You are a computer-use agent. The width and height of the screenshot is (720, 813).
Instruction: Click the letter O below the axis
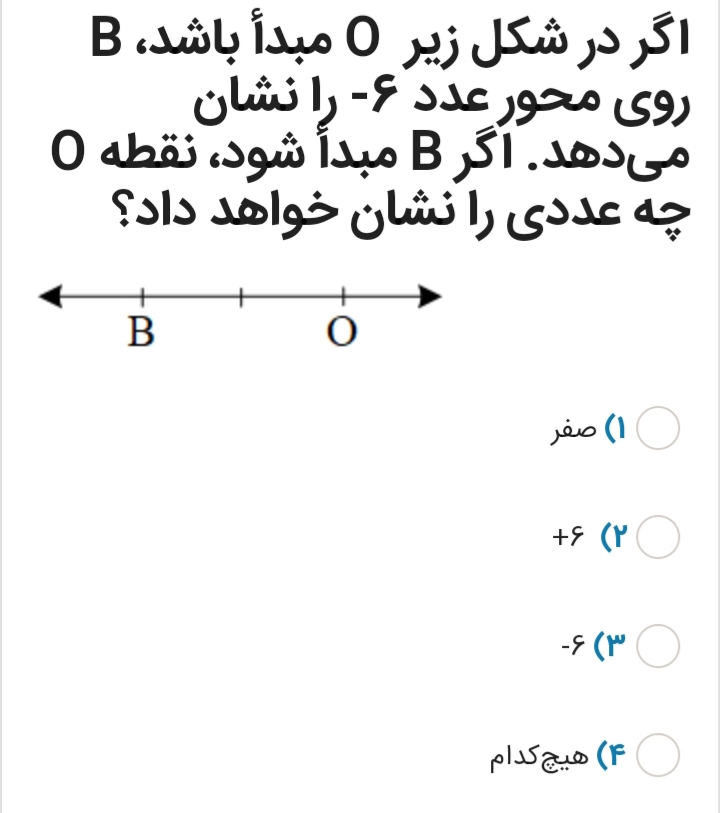click(x=340, y=330)
